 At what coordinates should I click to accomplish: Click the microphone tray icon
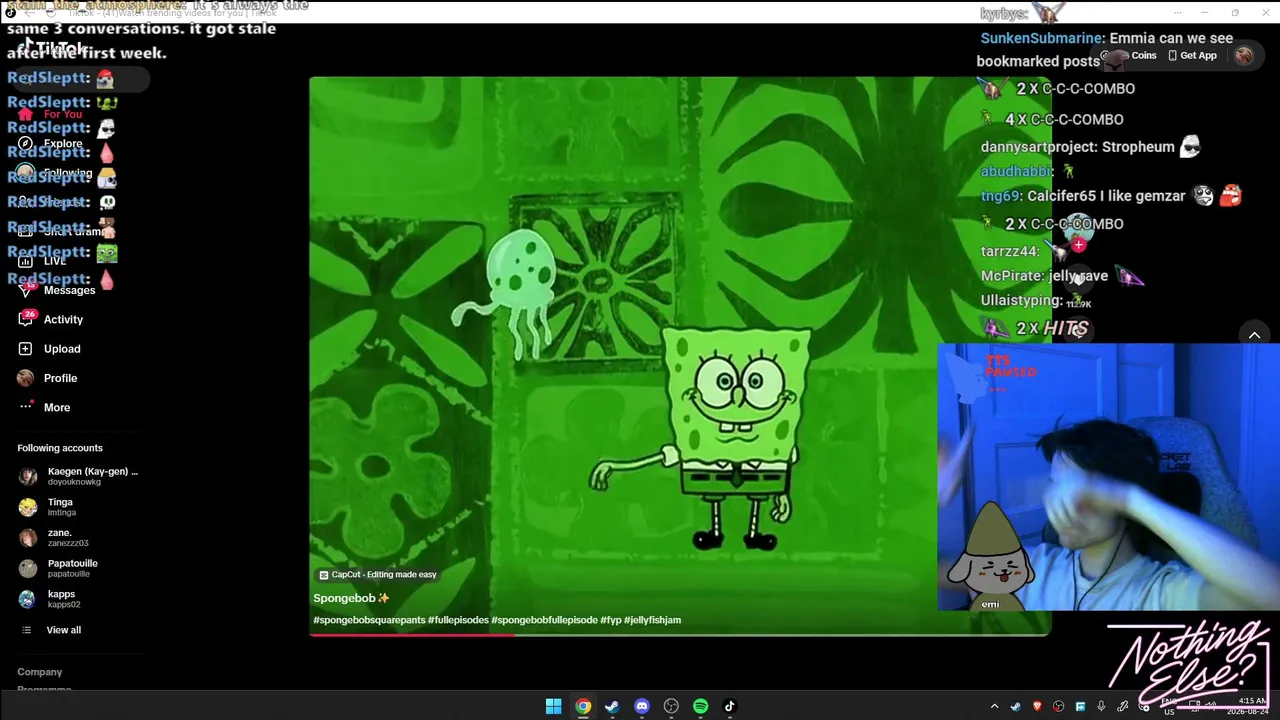tap(1101, 707)
